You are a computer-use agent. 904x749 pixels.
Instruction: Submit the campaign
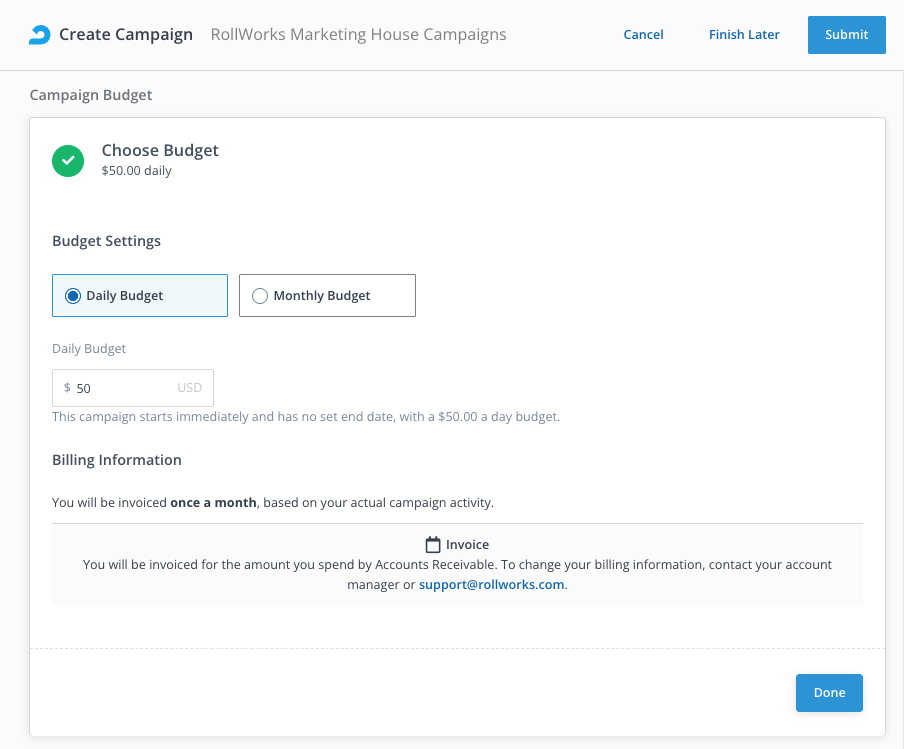846,35
